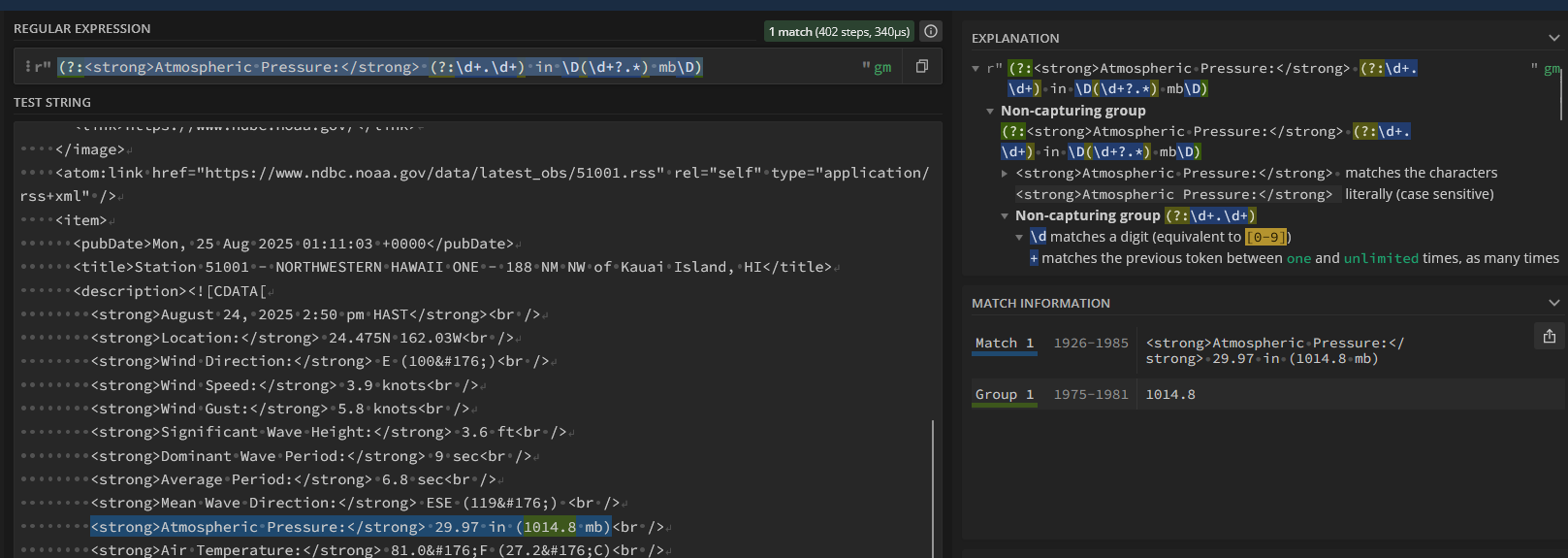Collapse the root regex explanation node
This screenshot has width=1568, height=558.
coord(976,69)
